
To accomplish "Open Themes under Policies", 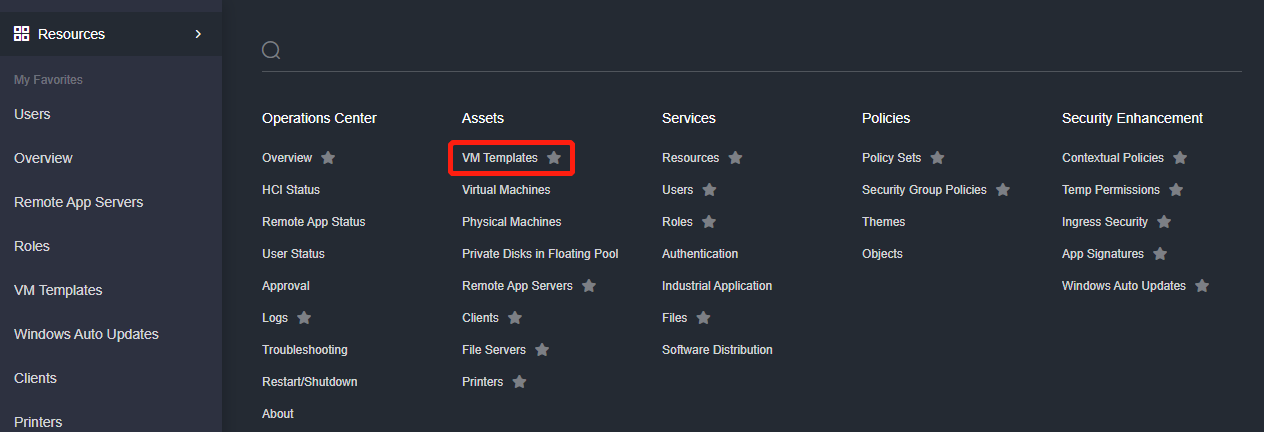I will 883,222.
